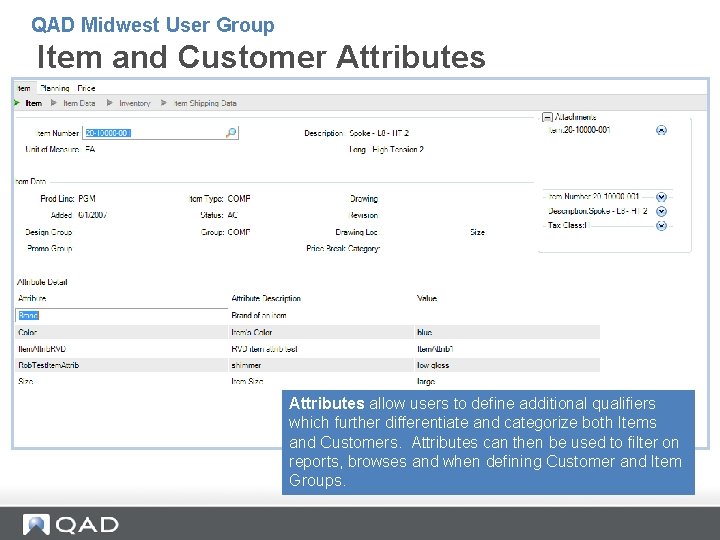
Task: Click the gray arrow before Item Data
Action: 54,103
